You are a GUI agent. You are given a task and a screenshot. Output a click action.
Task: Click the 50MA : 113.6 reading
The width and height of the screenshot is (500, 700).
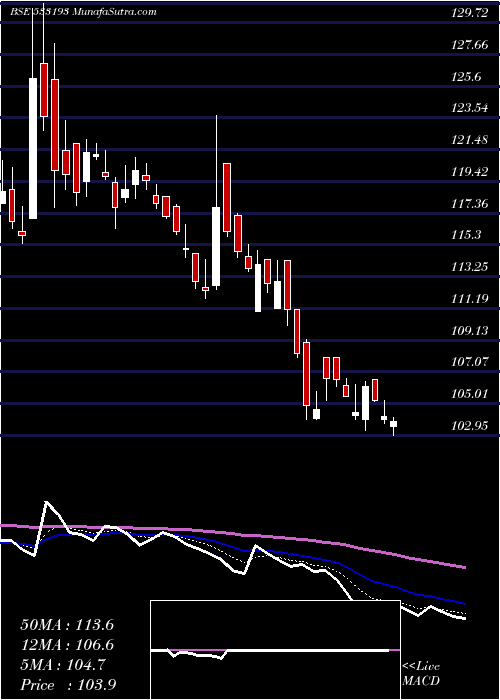tap(67, 625)
